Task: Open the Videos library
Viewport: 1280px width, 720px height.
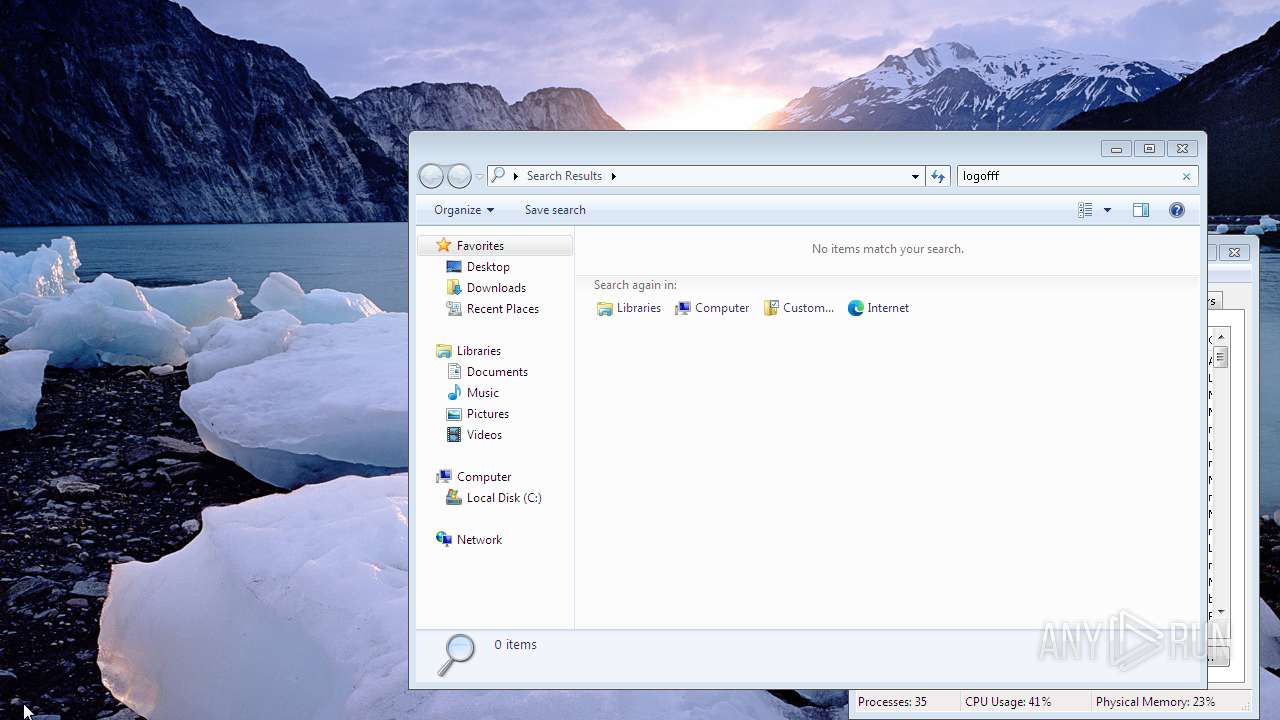Action: [484, 435]
